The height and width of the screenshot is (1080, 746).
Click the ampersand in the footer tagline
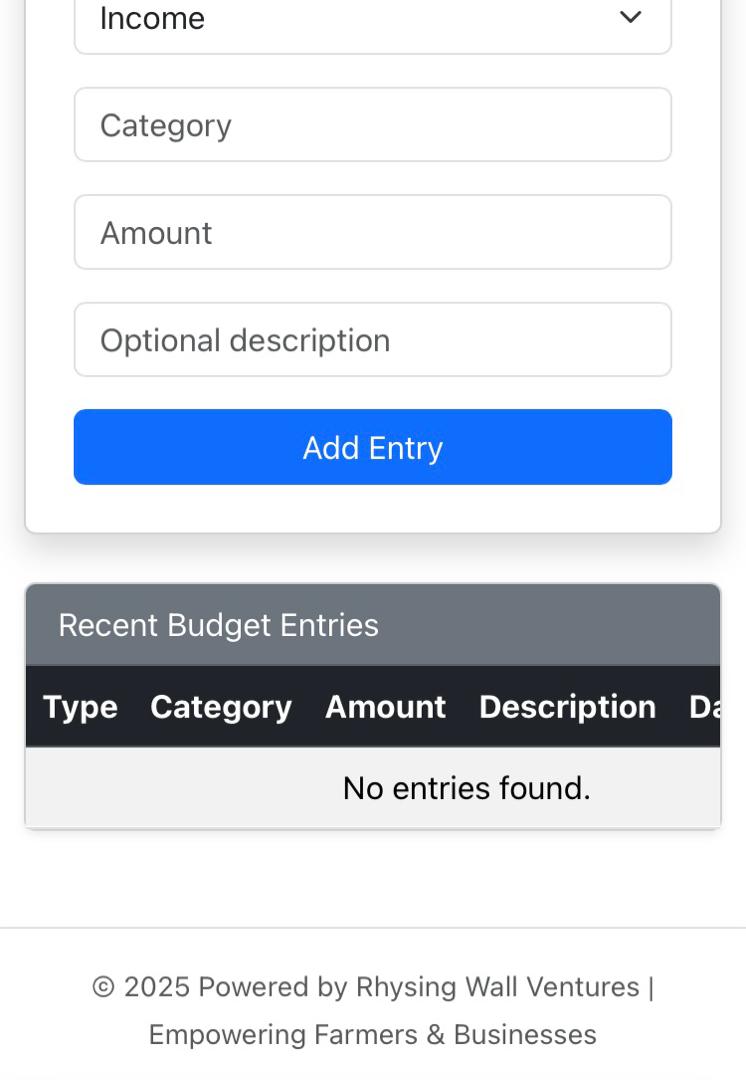pyautogui.click(x=435, y=1035)
